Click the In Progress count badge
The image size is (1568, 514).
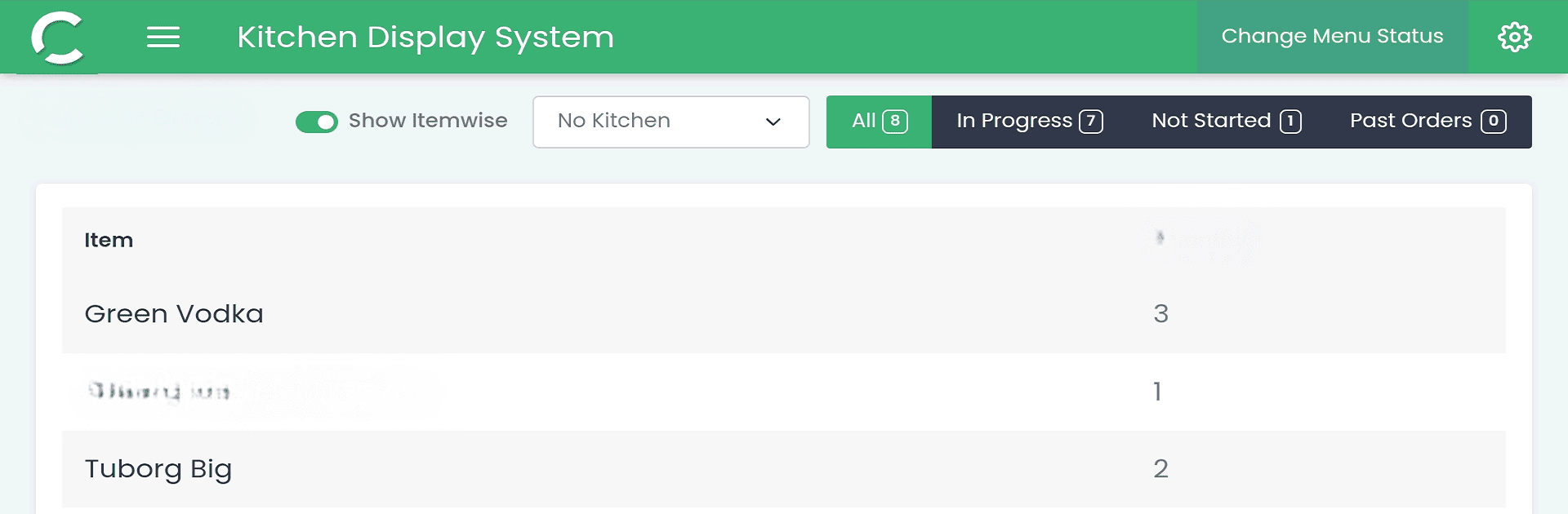pos(1091,122)
